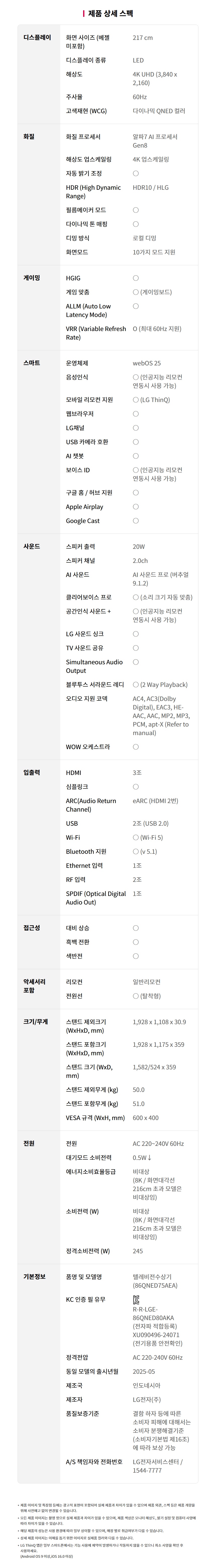Click the LG 사운드 싱크 circle mark
The image size is (216, 1568).
(x=136, y=634)
